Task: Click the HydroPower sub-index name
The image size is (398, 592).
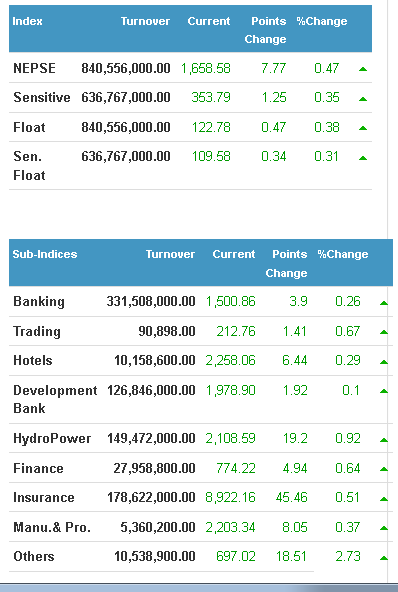Action: tap(52, 438)
